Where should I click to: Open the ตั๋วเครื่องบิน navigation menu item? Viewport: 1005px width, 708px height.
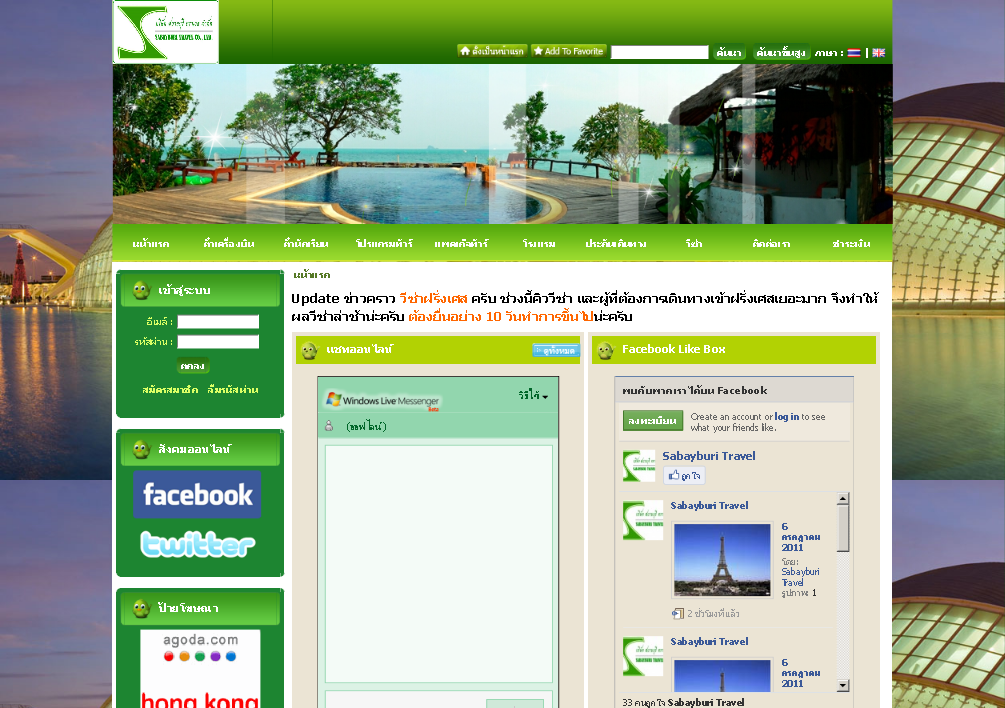[x=229, y=243]
